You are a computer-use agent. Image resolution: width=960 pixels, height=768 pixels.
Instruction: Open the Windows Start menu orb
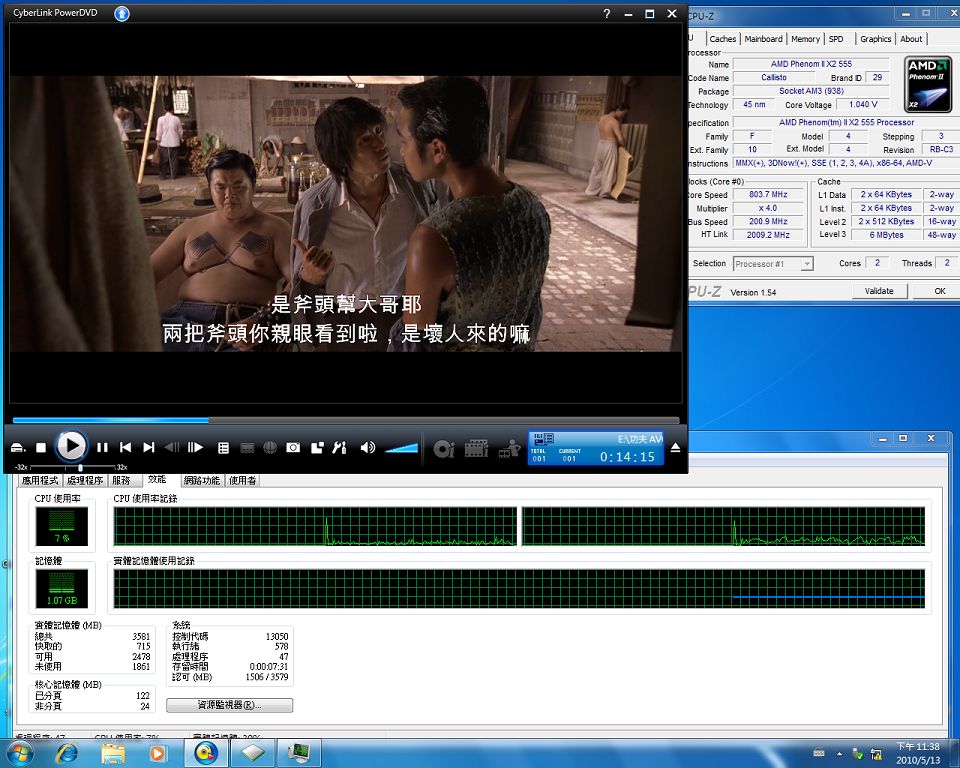point(19,752)
